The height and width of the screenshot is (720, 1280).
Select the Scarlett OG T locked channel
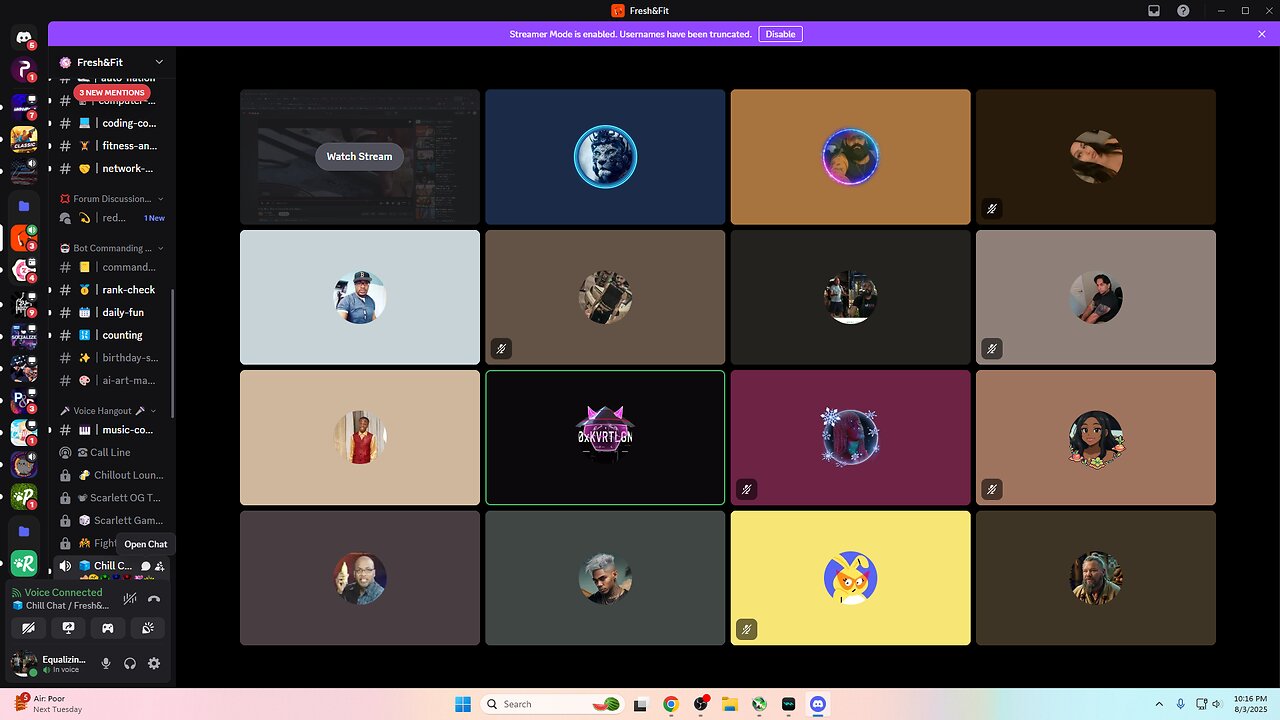click(112, 498)
